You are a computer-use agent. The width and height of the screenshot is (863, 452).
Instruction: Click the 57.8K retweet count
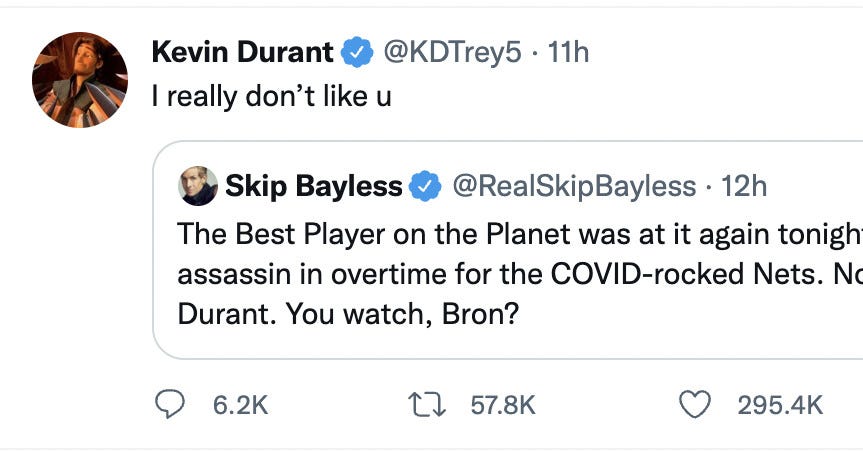pos(502,405)
